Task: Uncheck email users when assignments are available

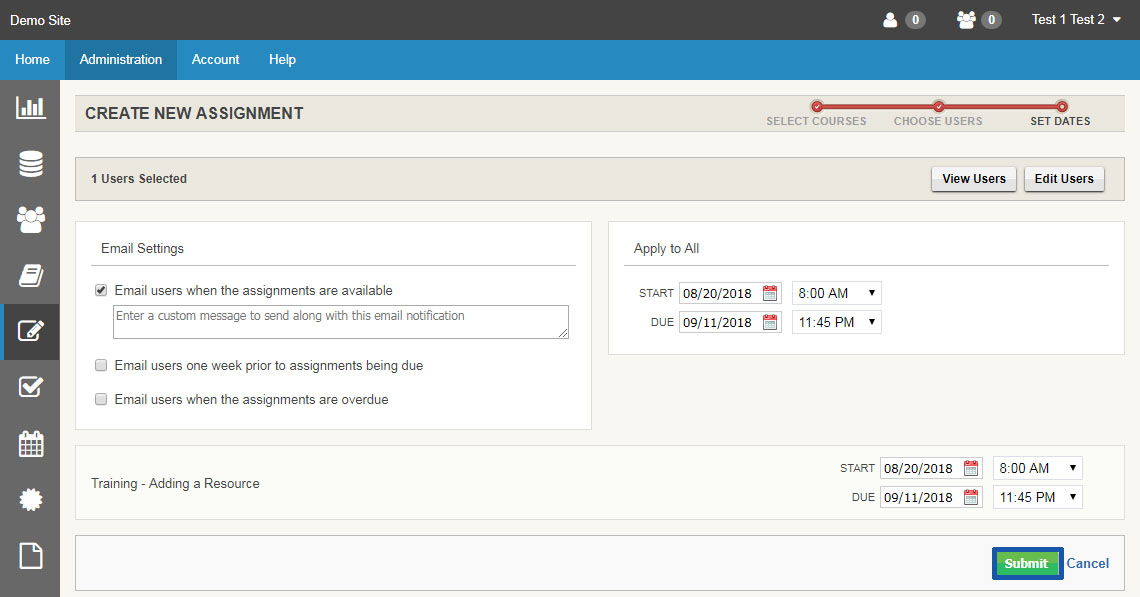Action: 100,289
